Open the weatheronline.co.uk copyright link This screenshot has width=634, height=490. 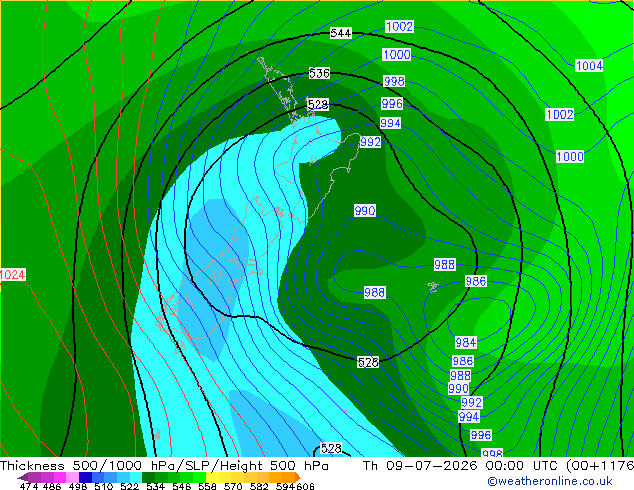click(550, 481)
